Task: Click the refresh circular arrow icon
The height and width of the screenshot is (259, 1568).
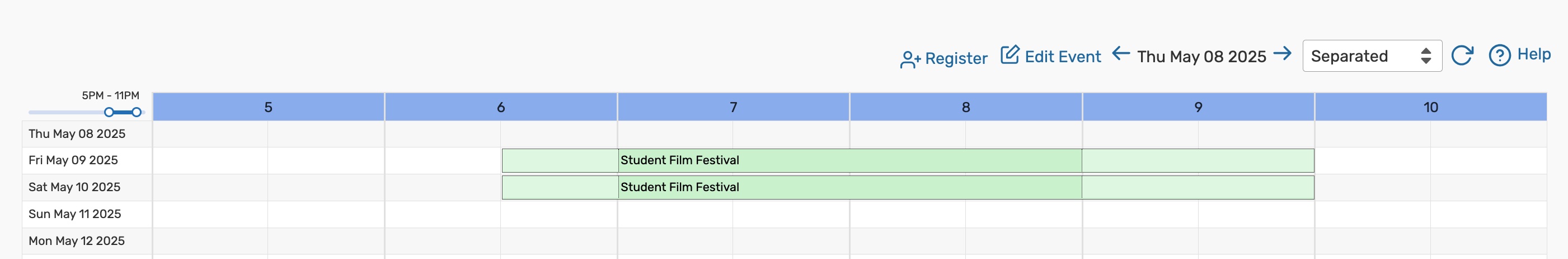Action: [1462, 55]
